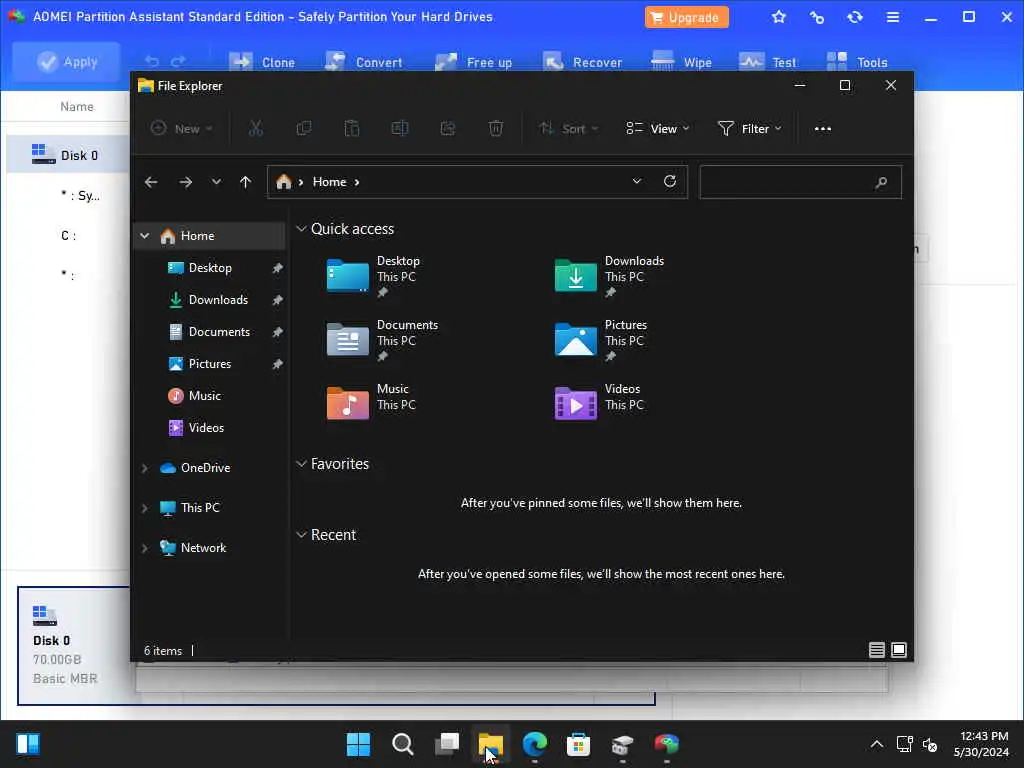
Task: Select the C: partition in AOMEI list
Action: coord(69,236)
